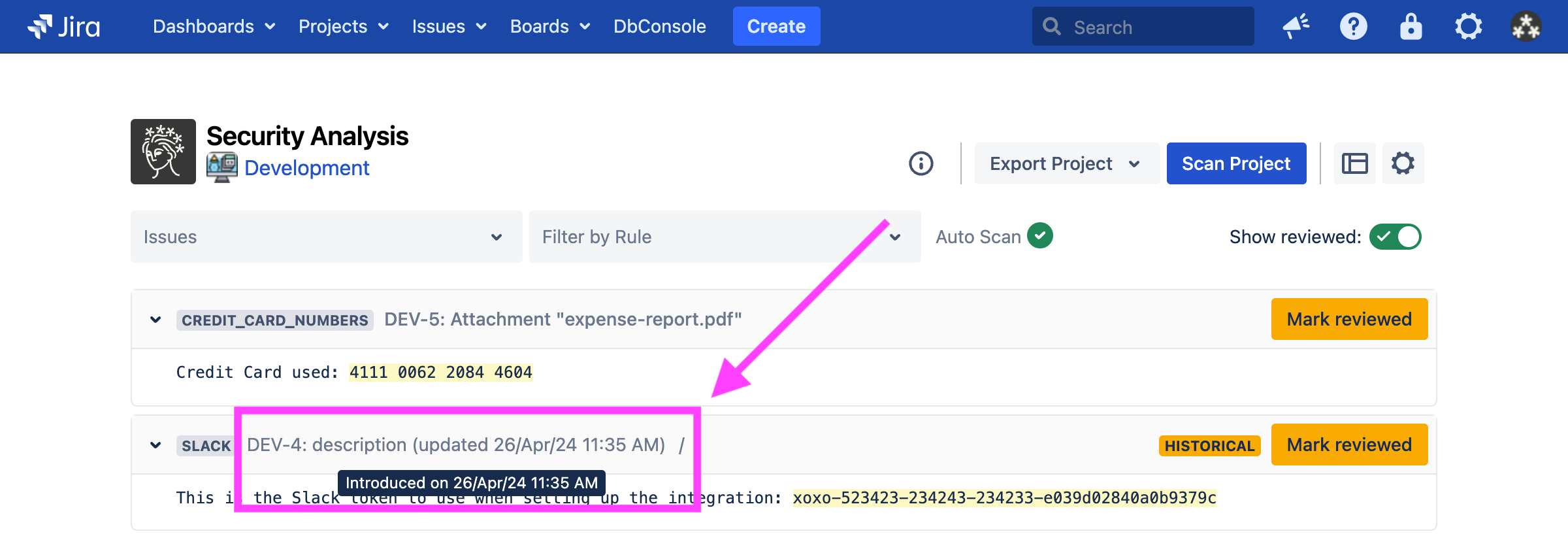Open the user profile avatar
Viewport: 1568px width, 538px height.
1526,27
